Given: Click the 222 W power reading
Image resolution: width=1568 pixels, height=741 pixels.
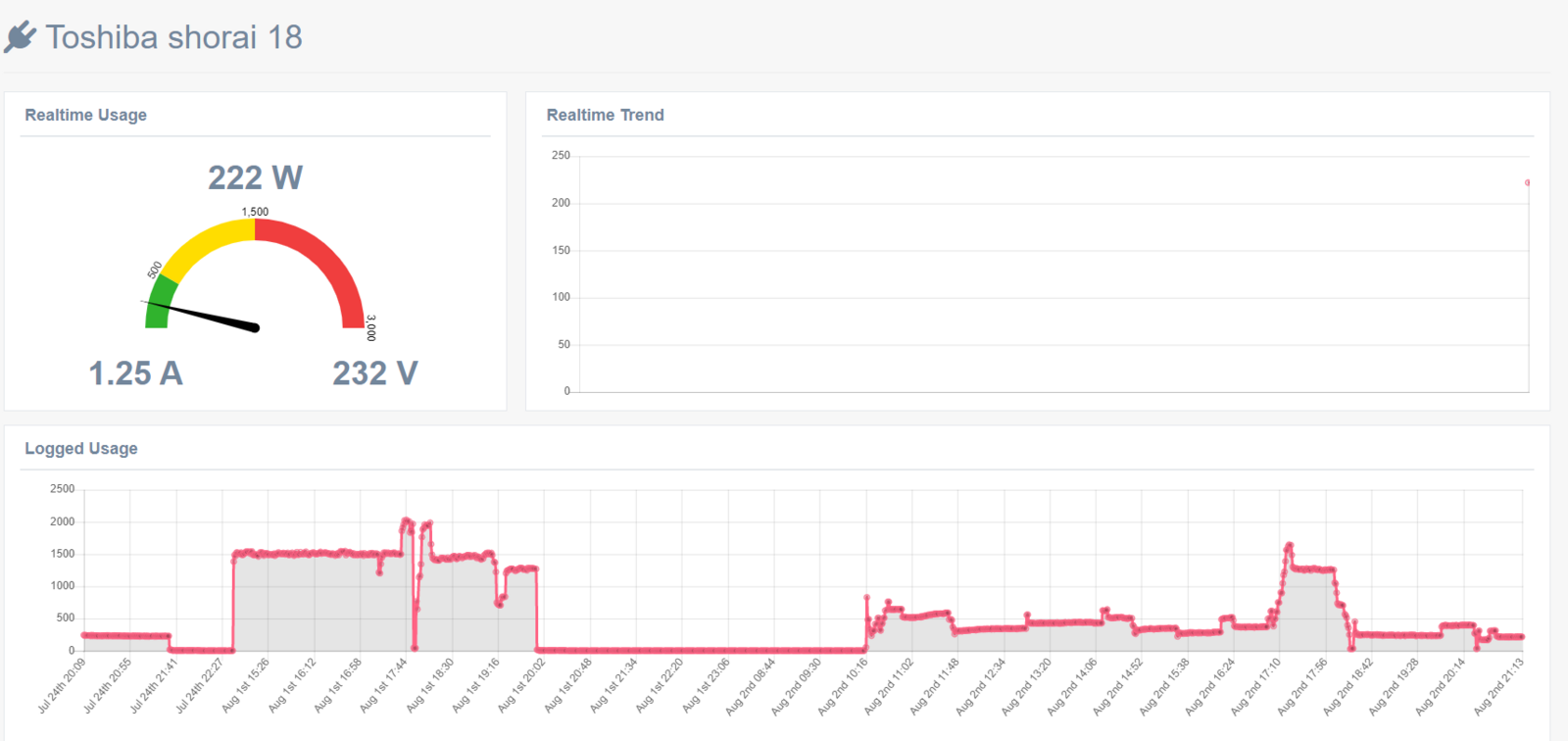Looking at the screenshot, I should pyautogui.click(x=255, y=177).
